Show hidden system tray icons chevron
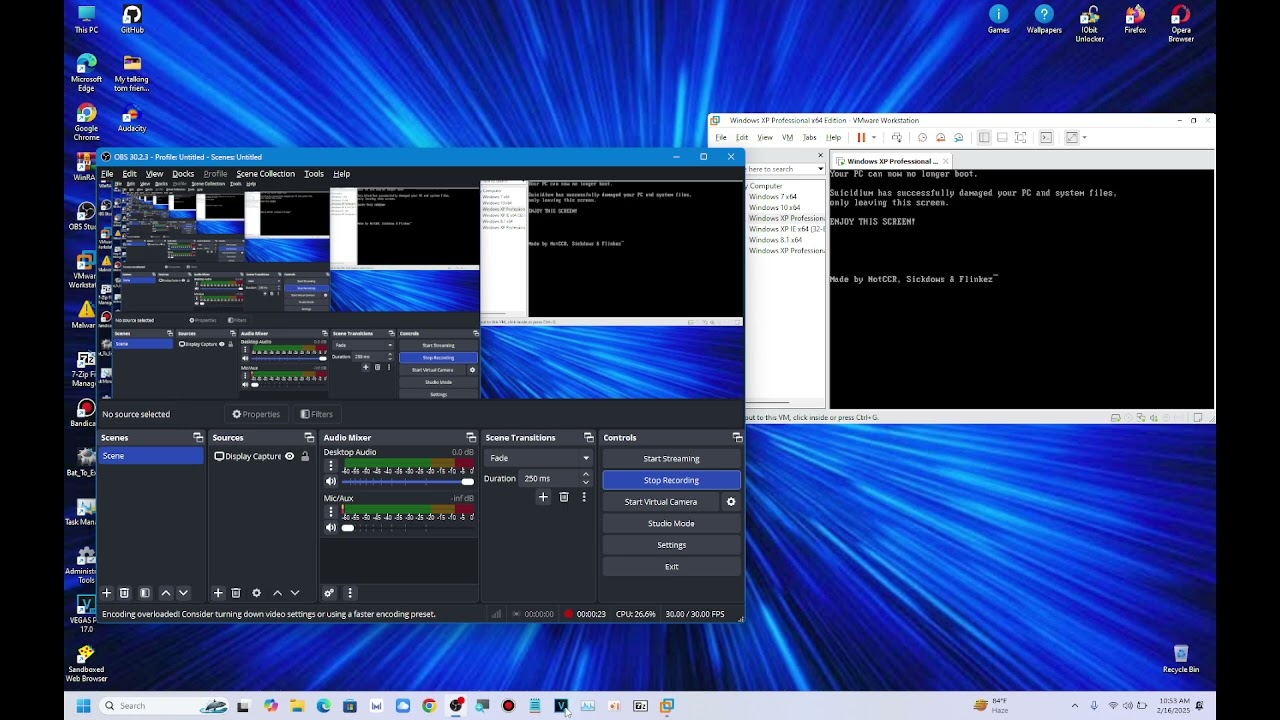 point(1075,705)
